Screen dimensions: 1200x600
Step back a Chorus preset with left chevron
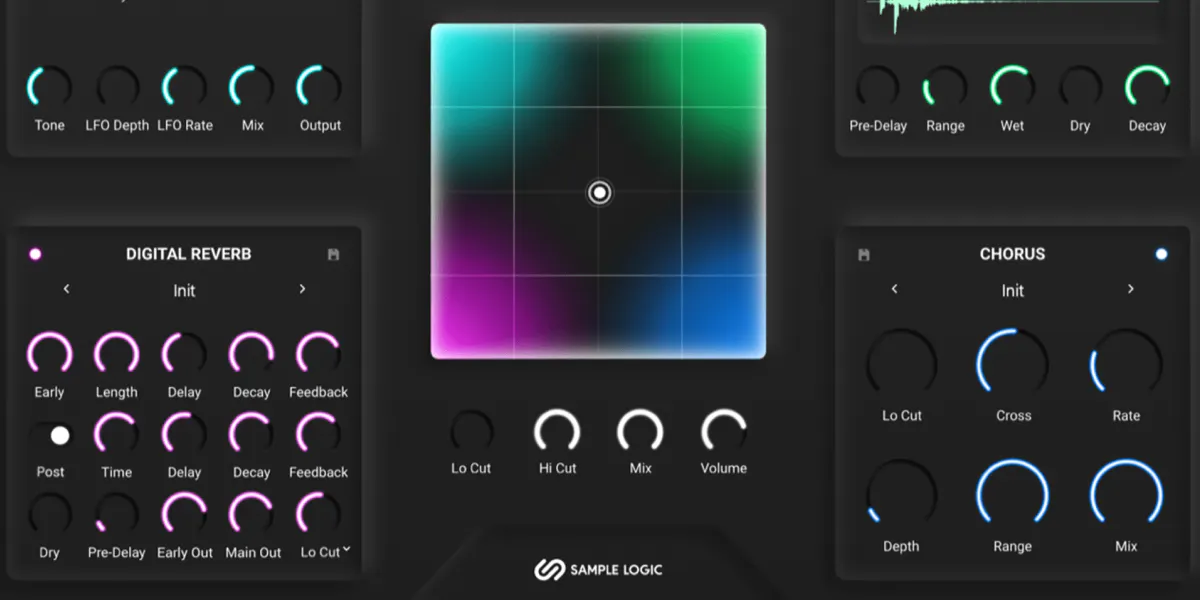(x=894, y=288)
